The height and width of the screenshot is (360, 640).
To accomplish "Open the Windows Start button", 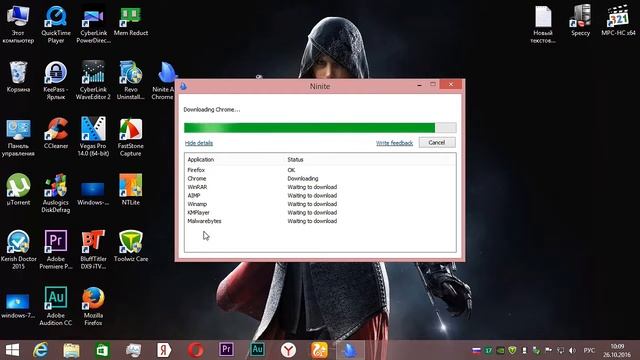I will [12, 350].
